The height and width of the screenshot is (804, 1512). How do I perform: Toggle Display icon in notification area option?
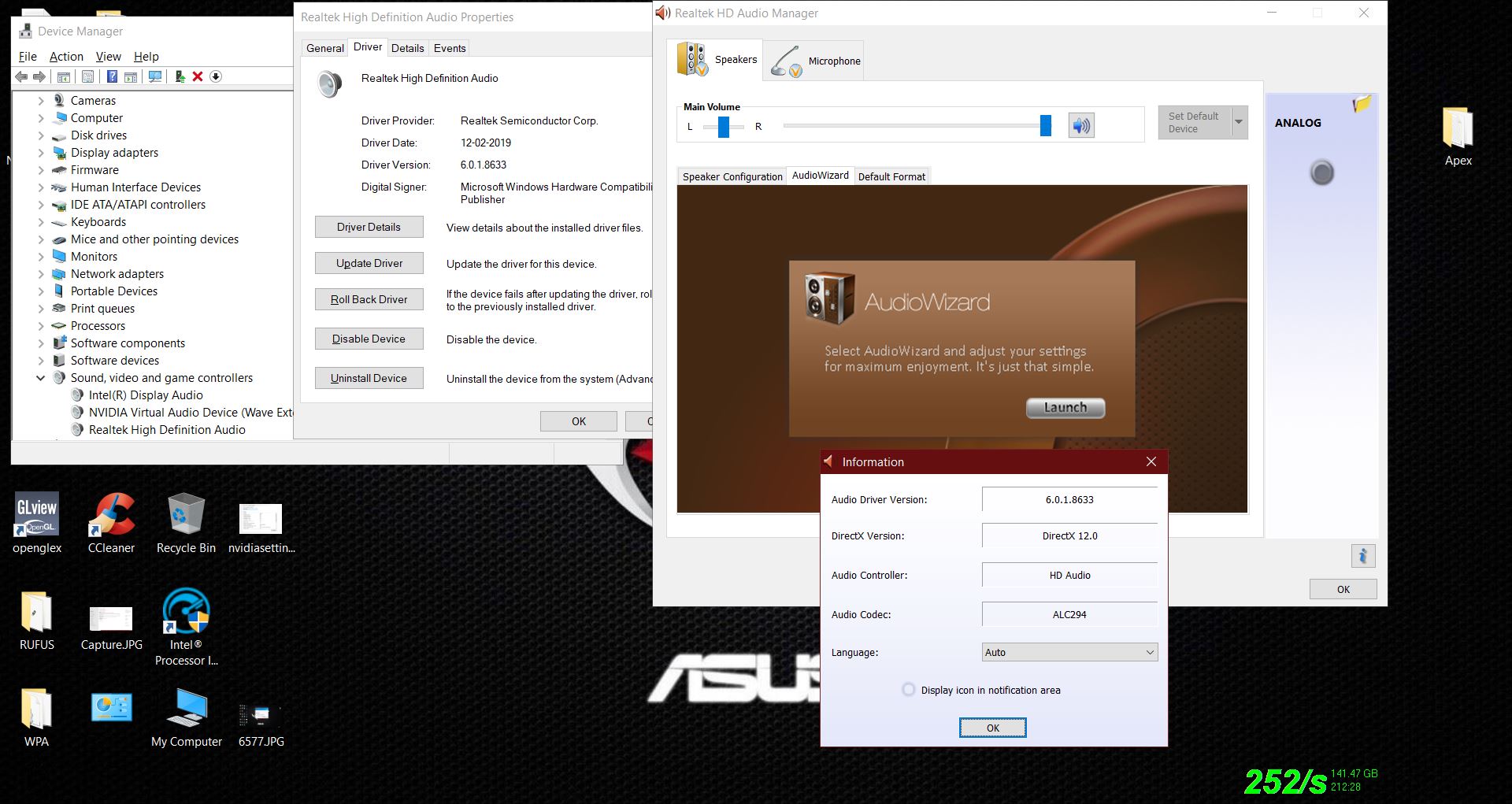pyautogui.click(x=909, y=690)
